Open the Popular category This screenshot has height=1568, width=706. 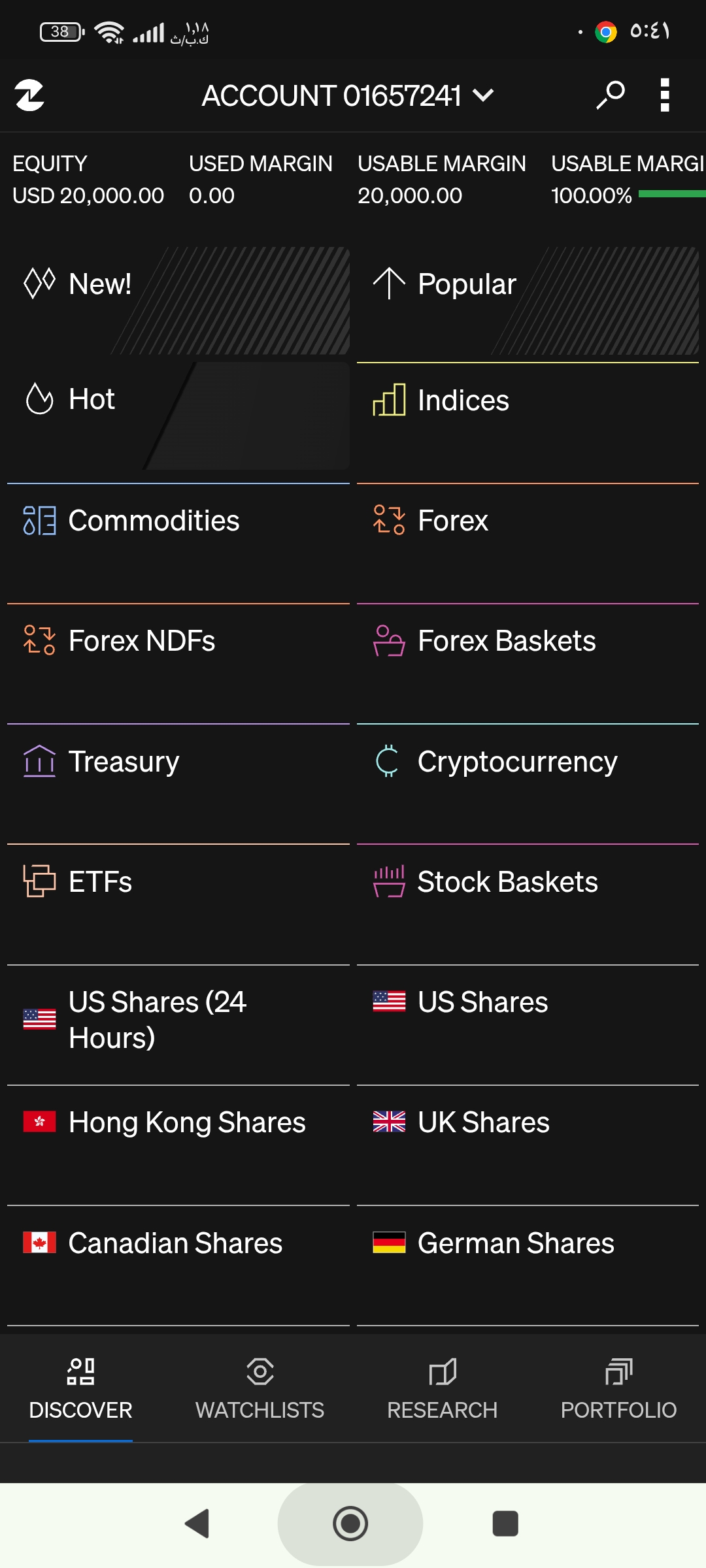coord(528,301)
